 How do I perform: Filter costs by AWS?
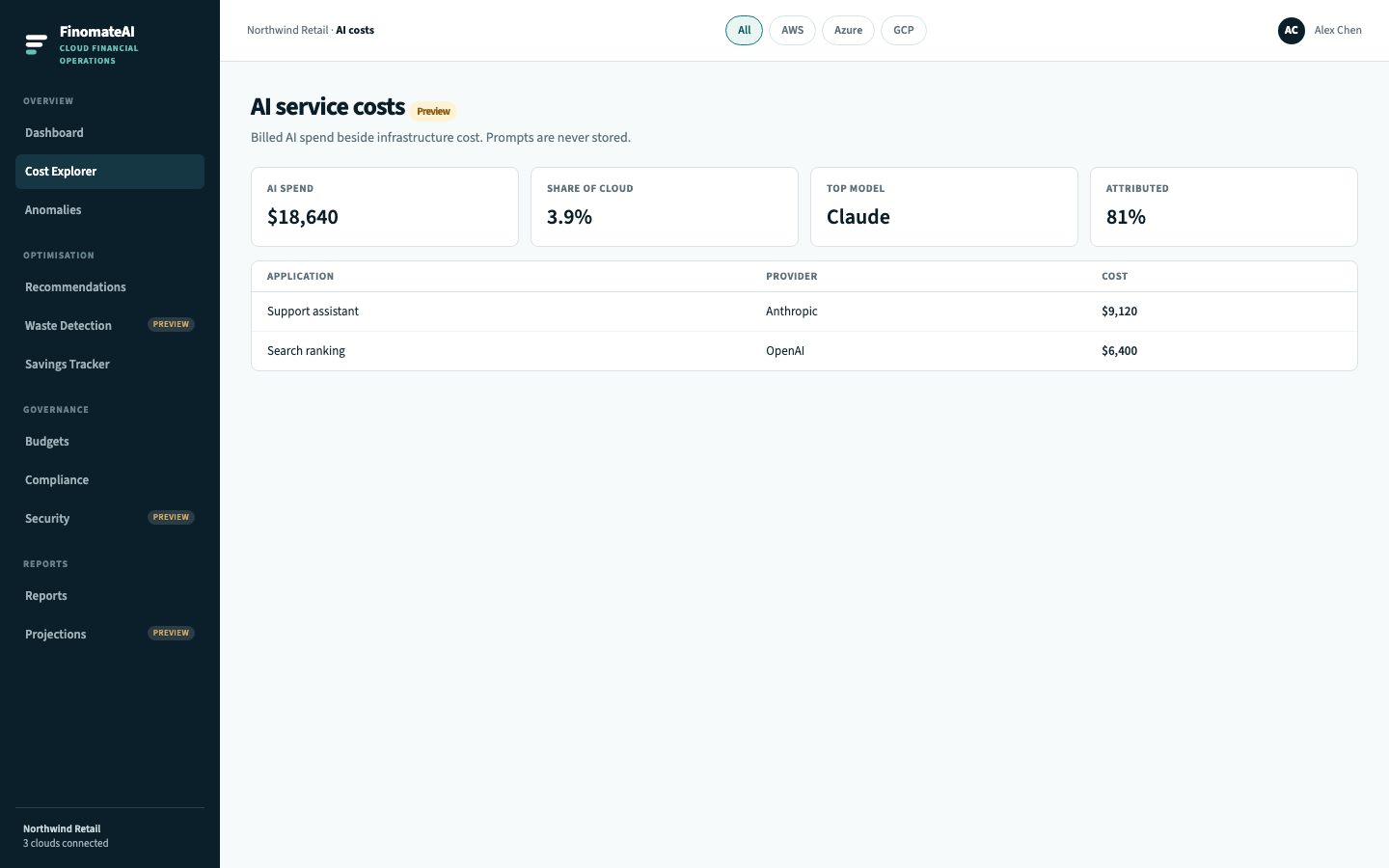tap(792, 31)
